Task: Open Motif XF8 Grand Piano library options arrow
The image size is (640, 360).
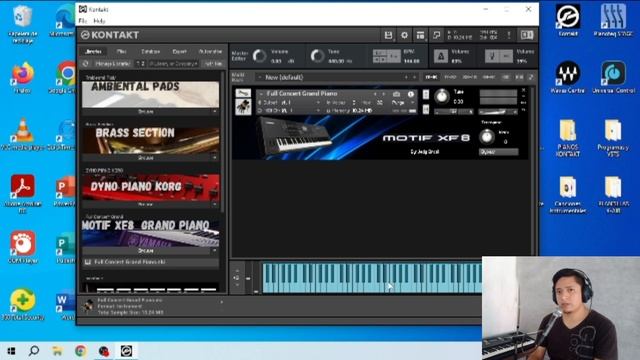Action: coord(215,250)
